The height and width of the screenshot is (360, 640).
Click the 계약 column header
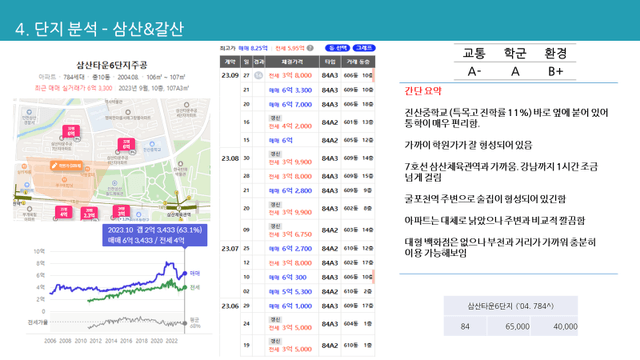tap(230, 62)
